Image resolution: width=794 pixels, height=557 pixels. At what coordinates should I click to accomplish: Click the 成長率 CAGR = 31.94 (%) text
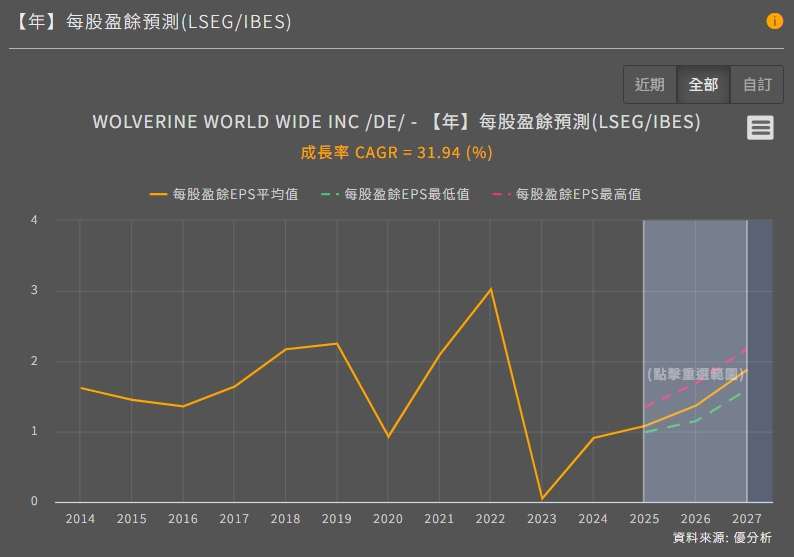[396, 152]
